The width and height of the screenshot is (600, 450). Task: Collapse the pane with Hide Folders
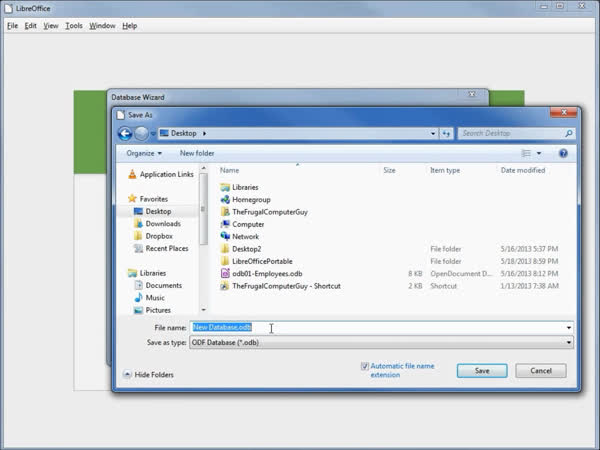pos(148,375)
